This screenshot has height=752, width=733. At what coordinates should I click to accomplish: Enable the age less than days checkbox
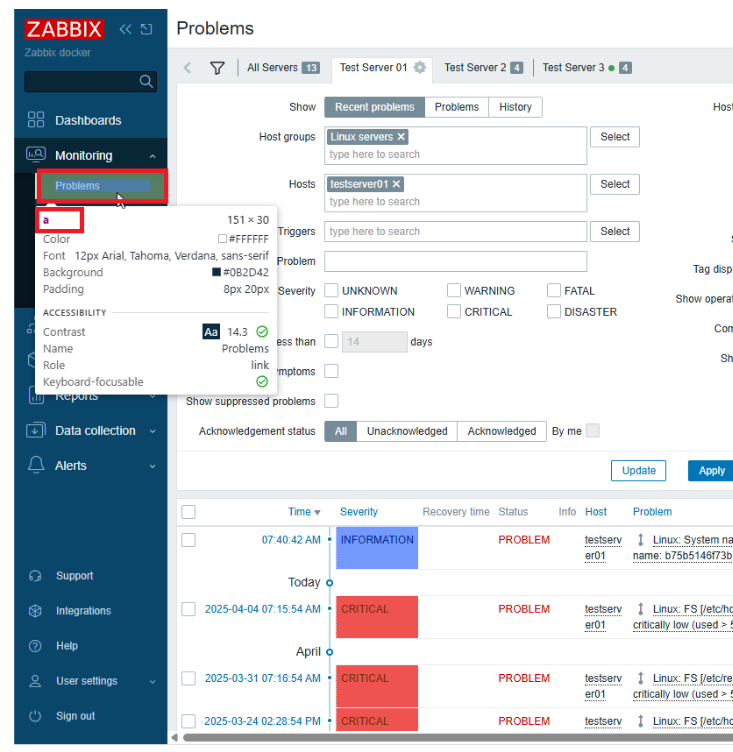[331, 341]
